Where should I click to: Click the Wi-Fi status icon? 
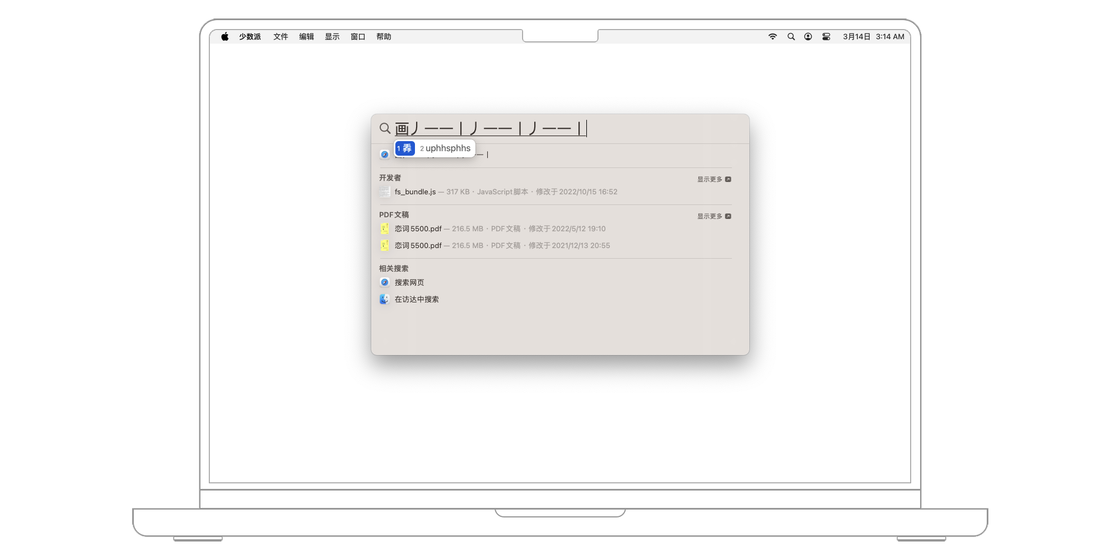(772, 36)
